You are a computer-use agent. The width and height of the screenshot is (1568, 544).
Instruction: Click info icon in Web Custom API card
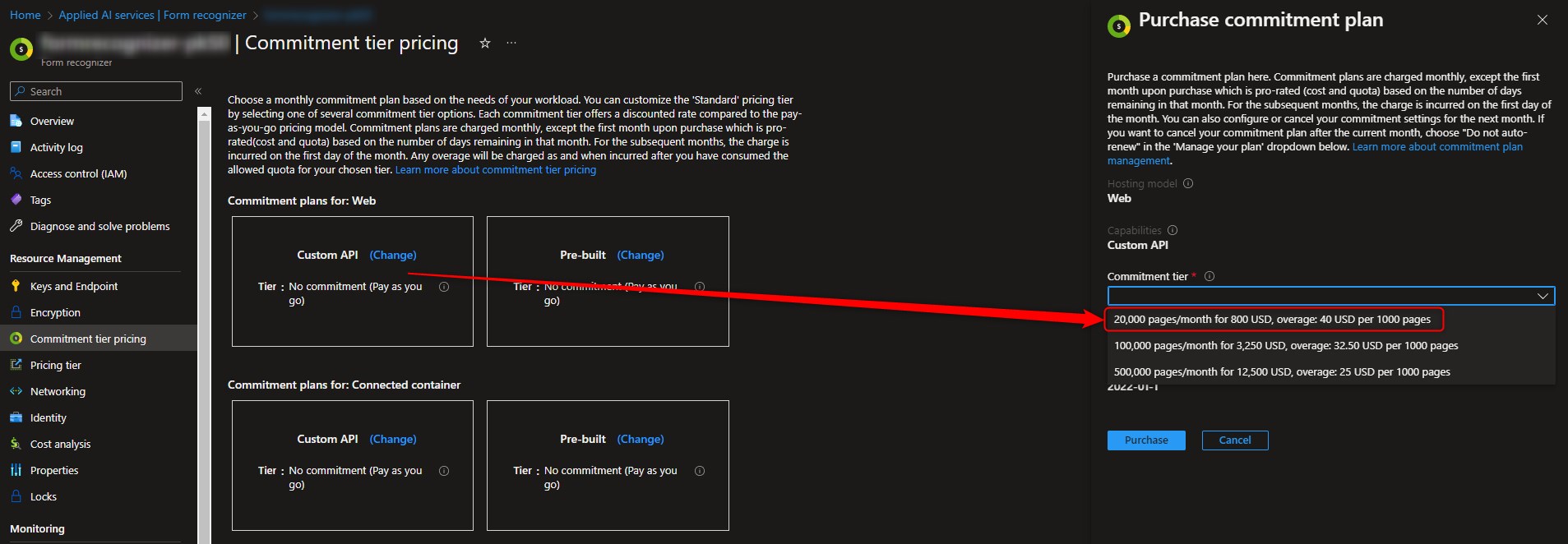444,287
